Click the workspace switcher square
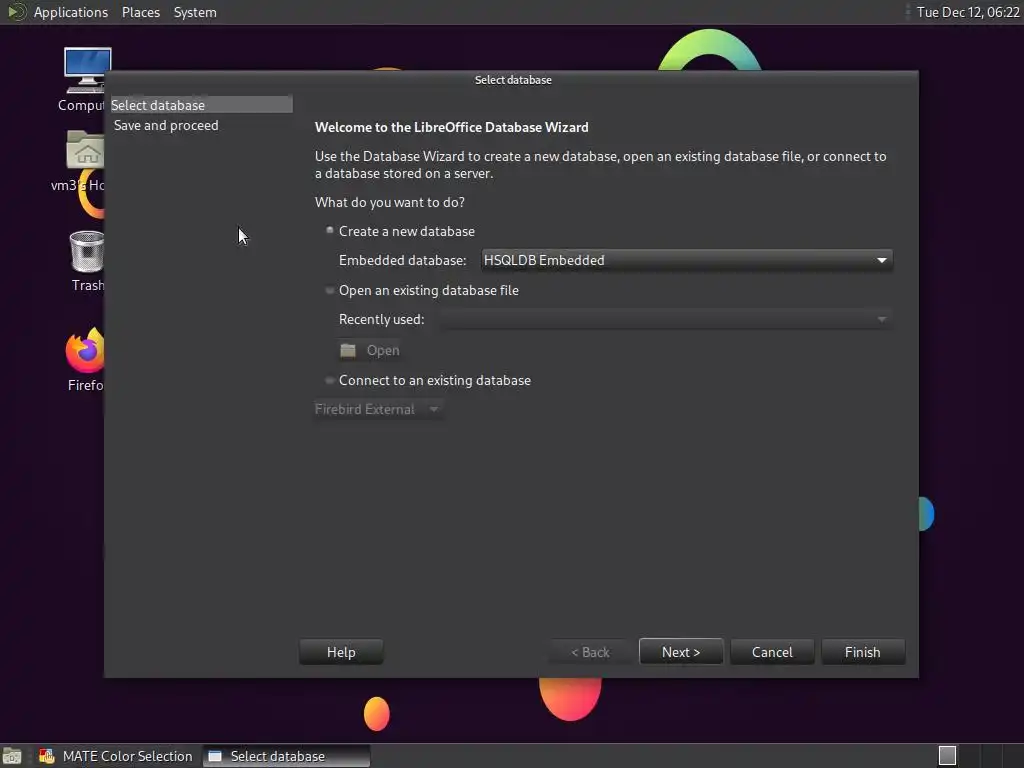The image size is (1024, 768). (948, 756)
